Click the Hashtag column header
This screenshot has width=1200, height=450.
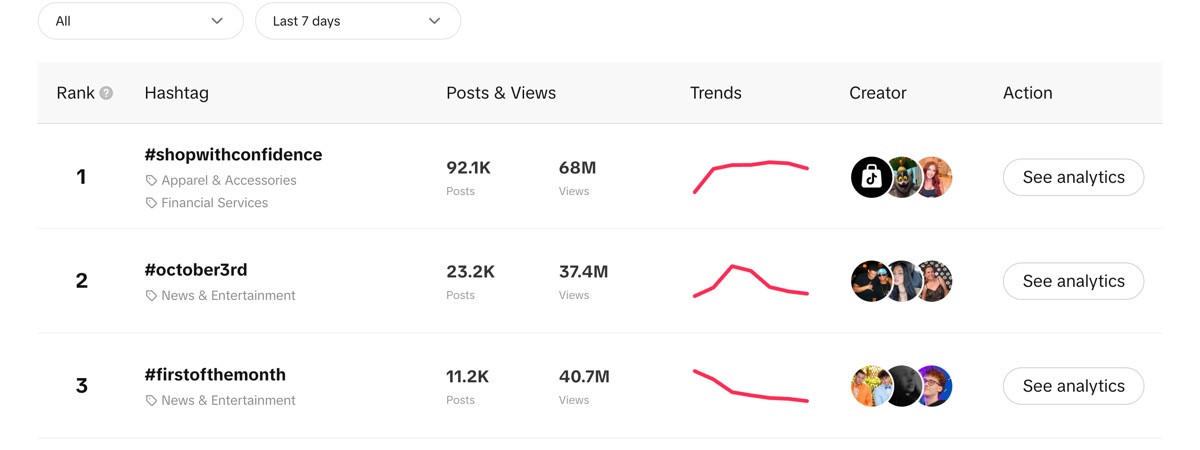click(x=177, y=93)
